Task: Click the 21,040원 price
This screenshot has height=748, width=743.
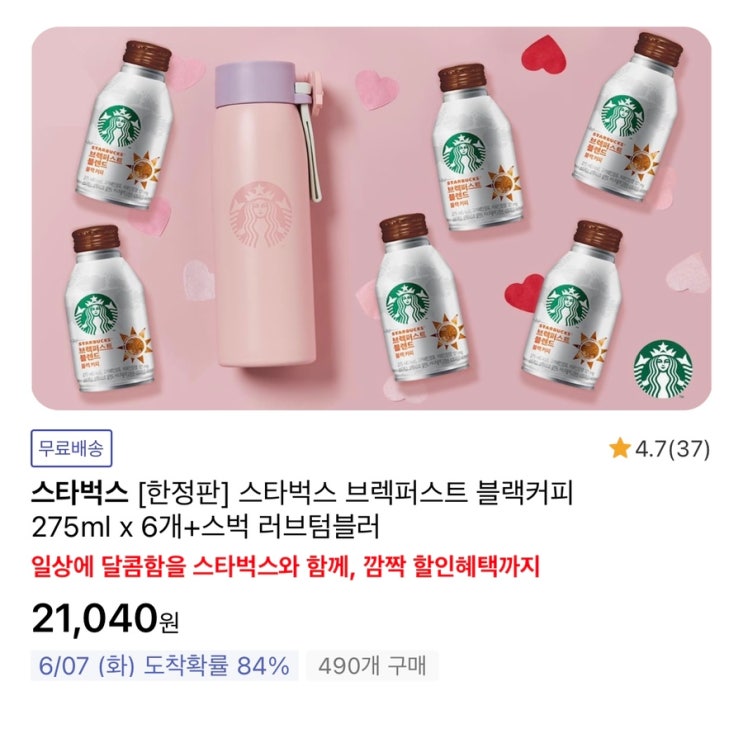Action: pos(105,619)
